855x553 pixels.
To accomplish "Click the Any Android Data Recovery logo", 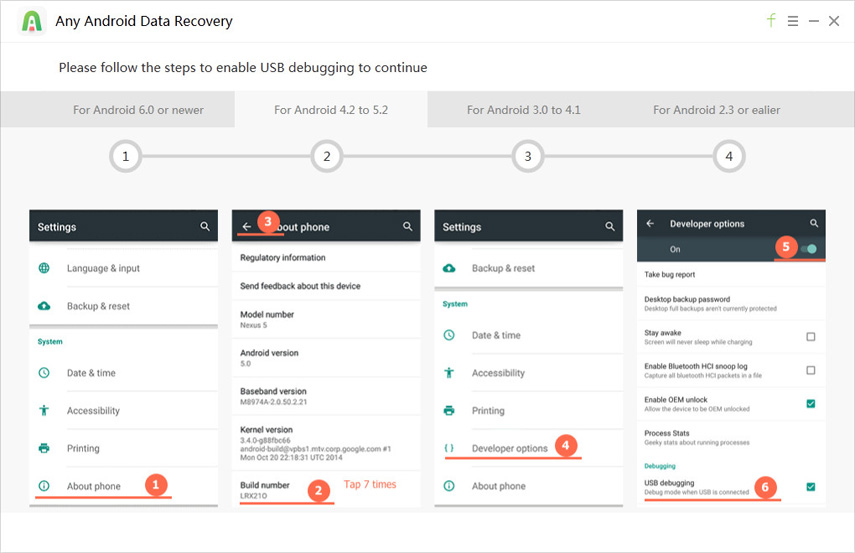I will tap(32, 21).
